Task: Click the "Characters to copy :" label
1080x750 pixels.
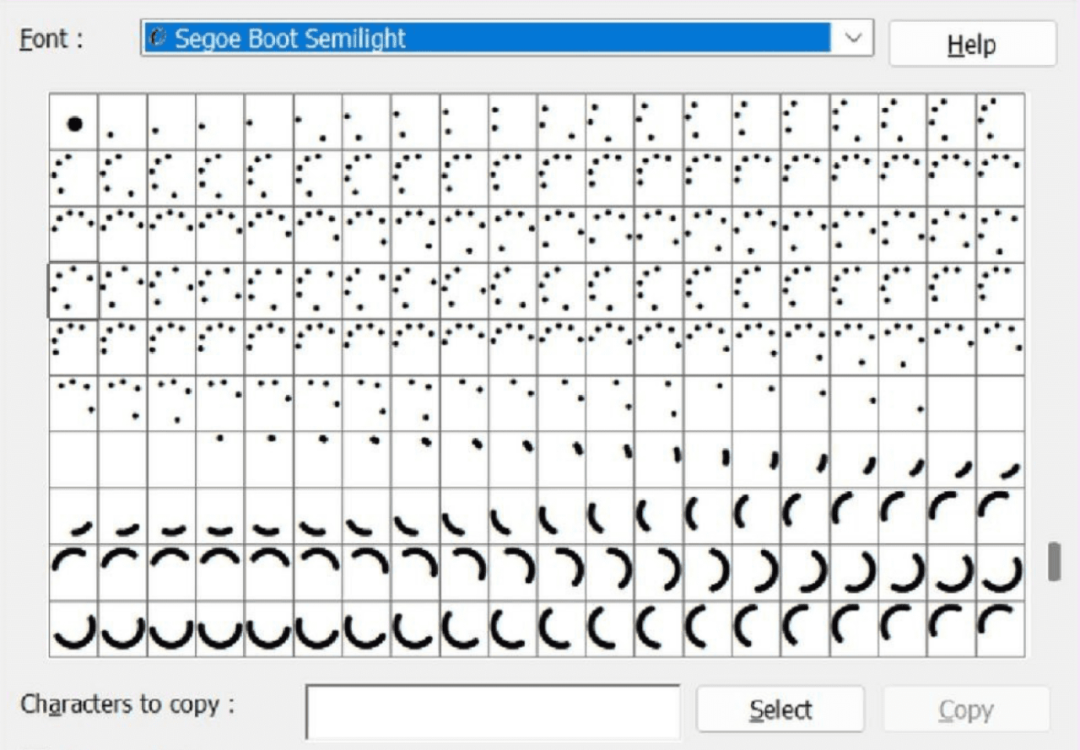Action: (127, 705)
